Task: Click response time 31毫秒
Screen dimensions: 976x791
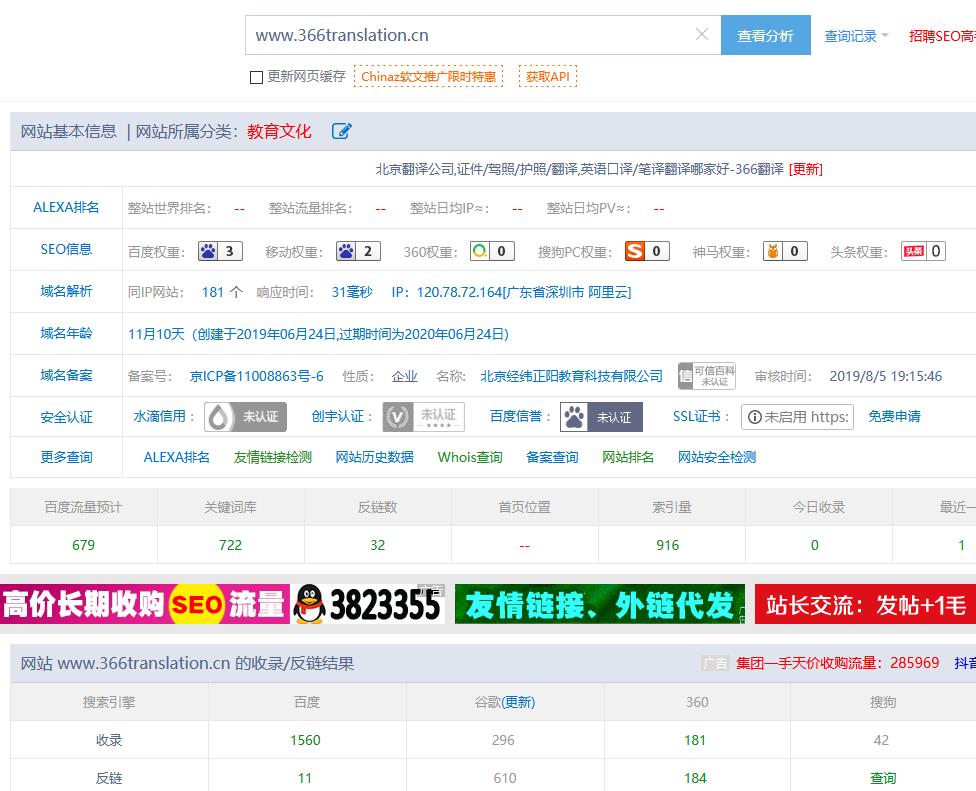Action: point(352,292)
